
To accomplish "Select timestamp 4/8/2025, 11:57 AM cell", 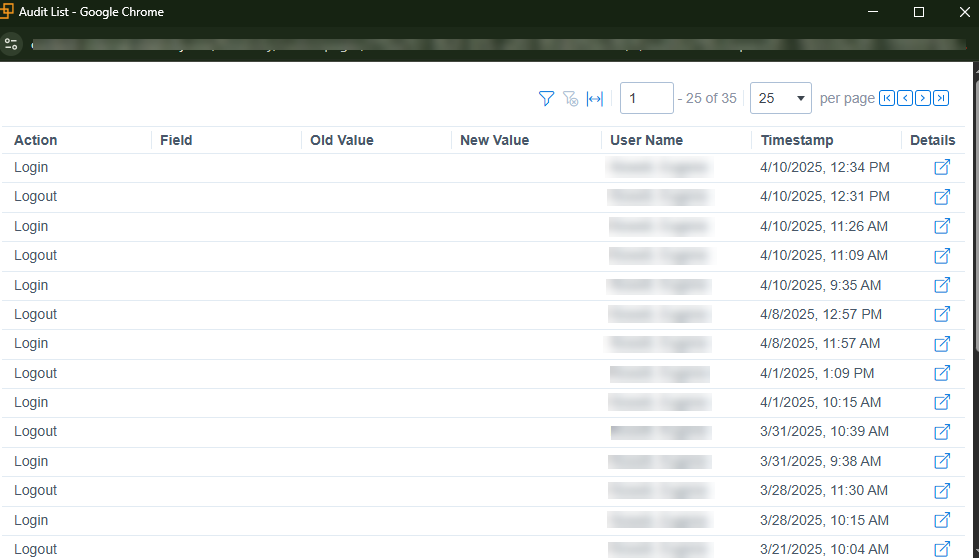I will pos(820,343).
